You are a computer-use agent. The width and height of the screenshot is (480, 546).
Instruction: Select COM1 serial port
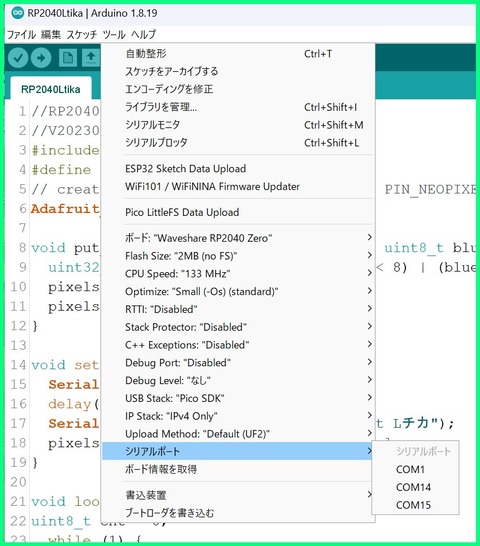(x=416, y=469)
